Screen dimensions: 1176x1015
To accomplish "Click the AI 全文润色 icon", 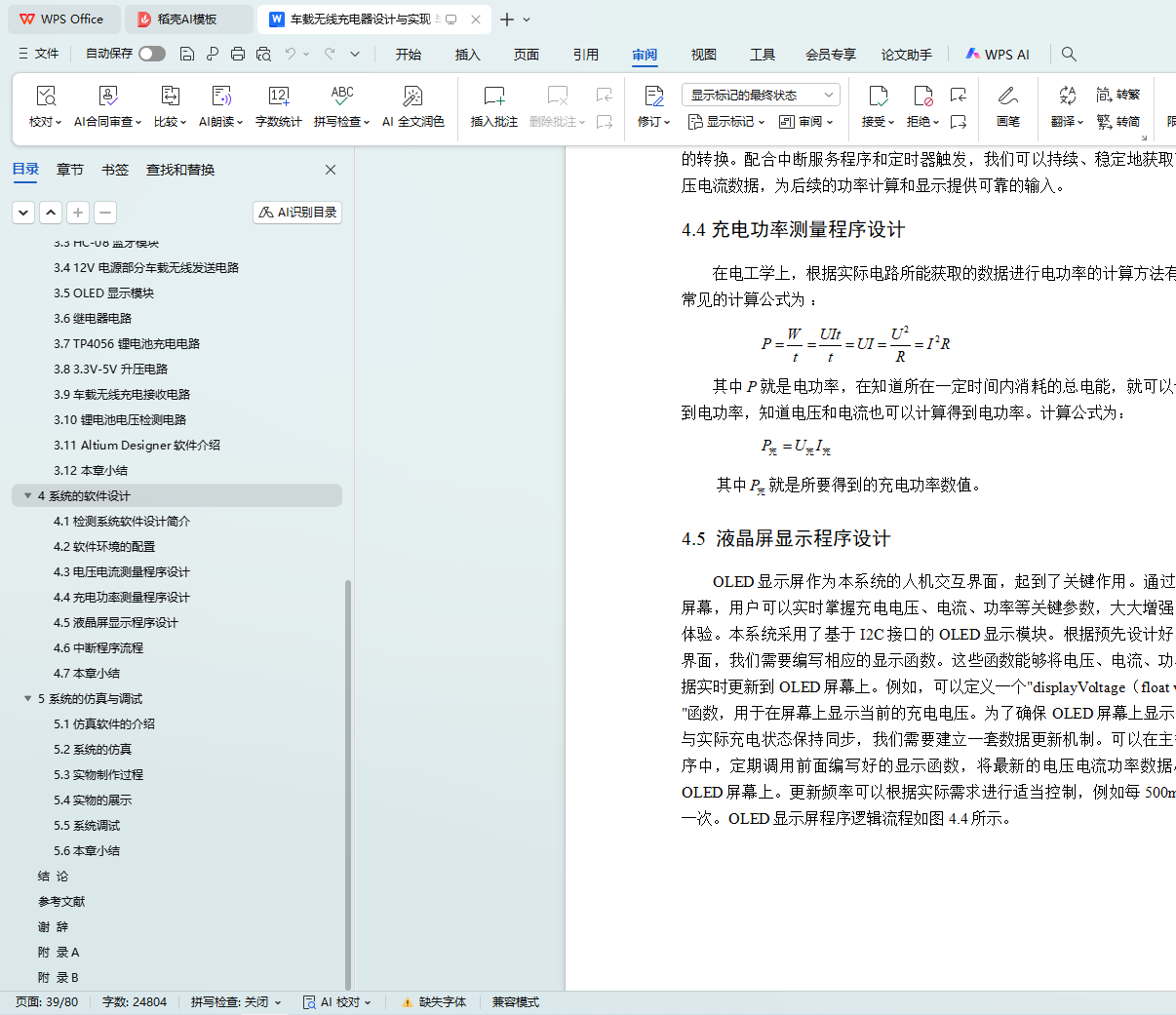I will [x=412, y=97].
